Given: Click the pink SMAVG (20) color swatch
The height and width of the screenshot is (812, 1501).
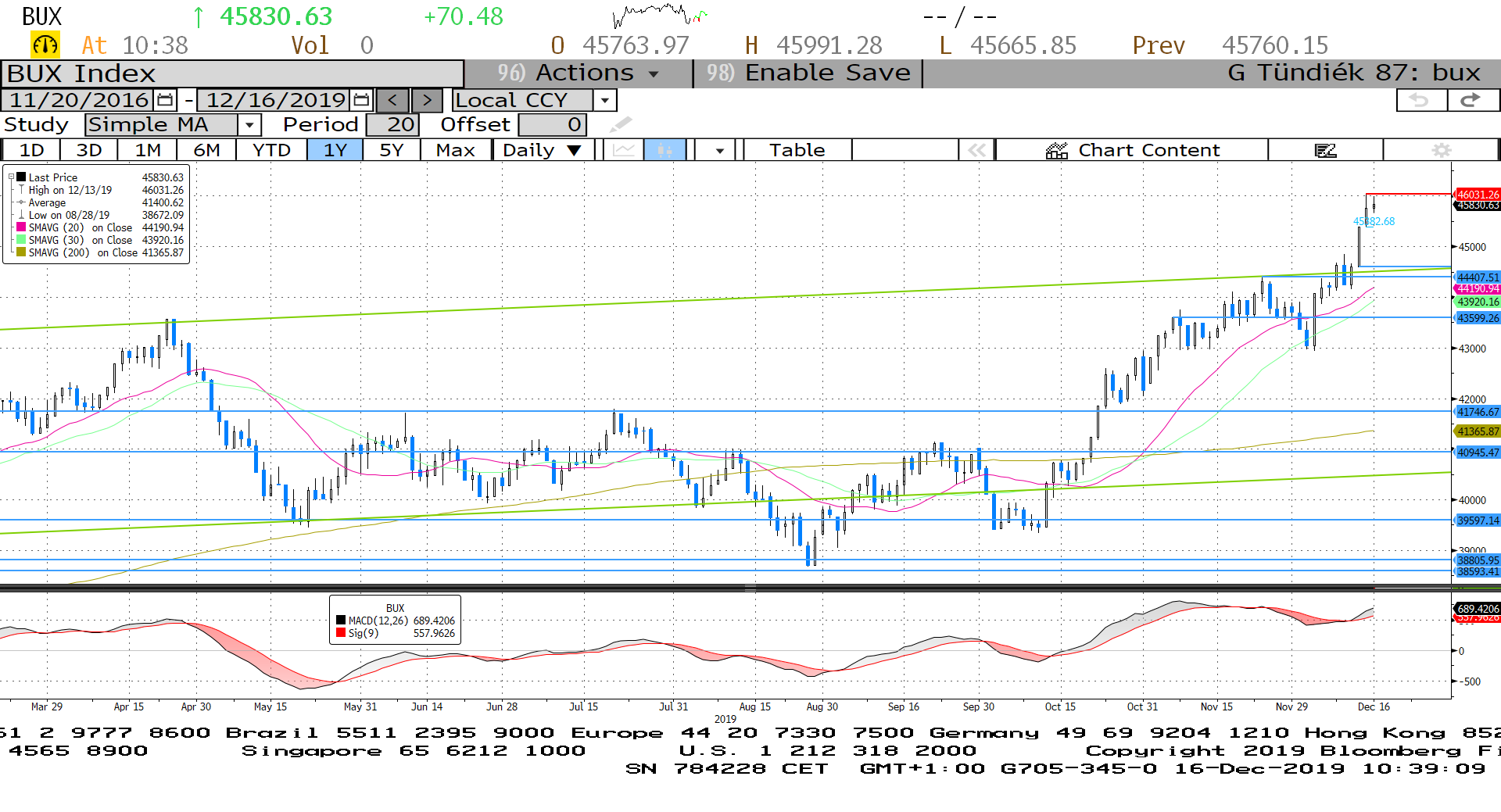Looking at the screenshot, I should 21,227.
